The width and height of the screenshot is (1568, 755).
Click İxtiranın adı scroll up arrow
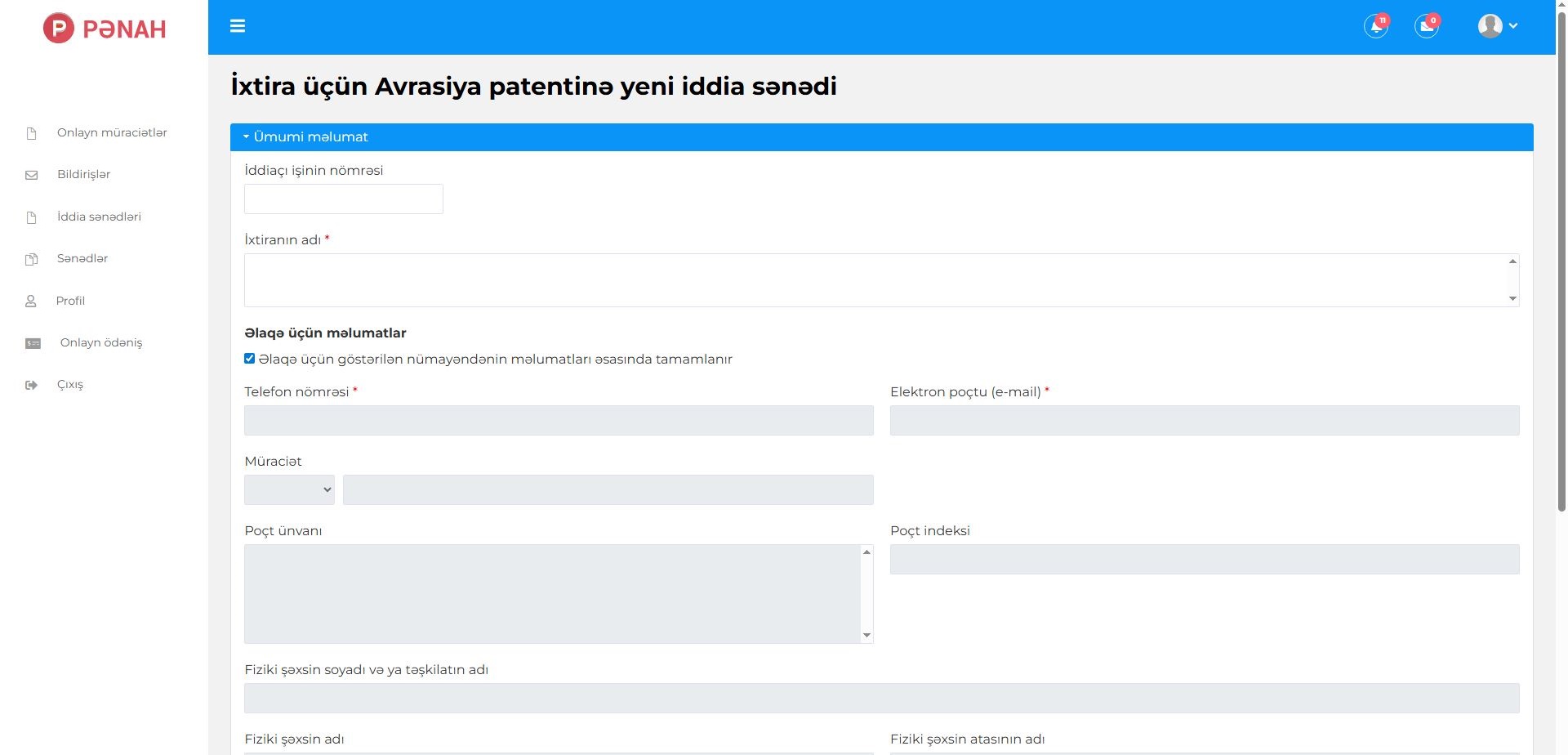click(x=1512, y=261)
